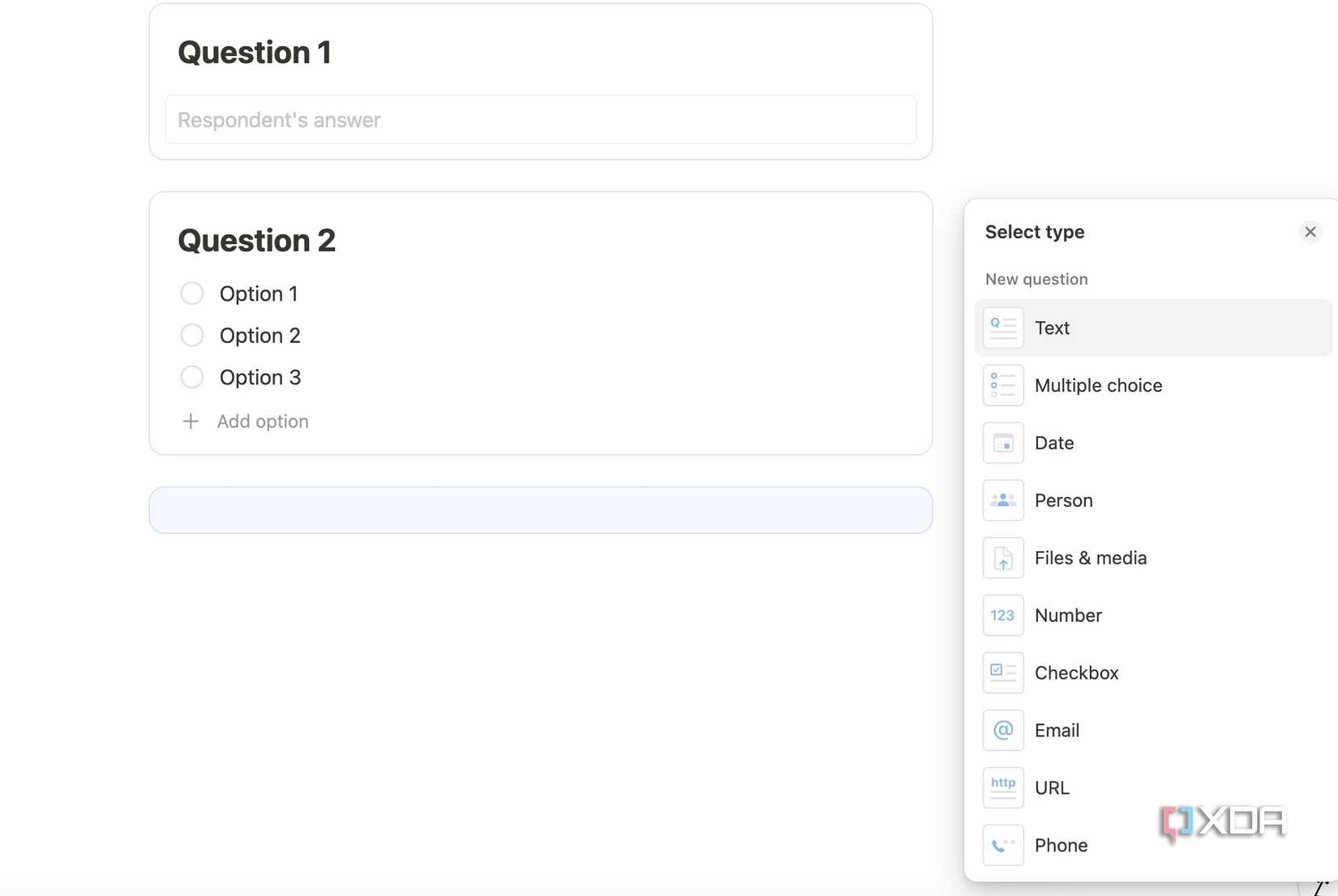Click the Question 1 heading text
1338x896 pixels.
coord(255,53)
